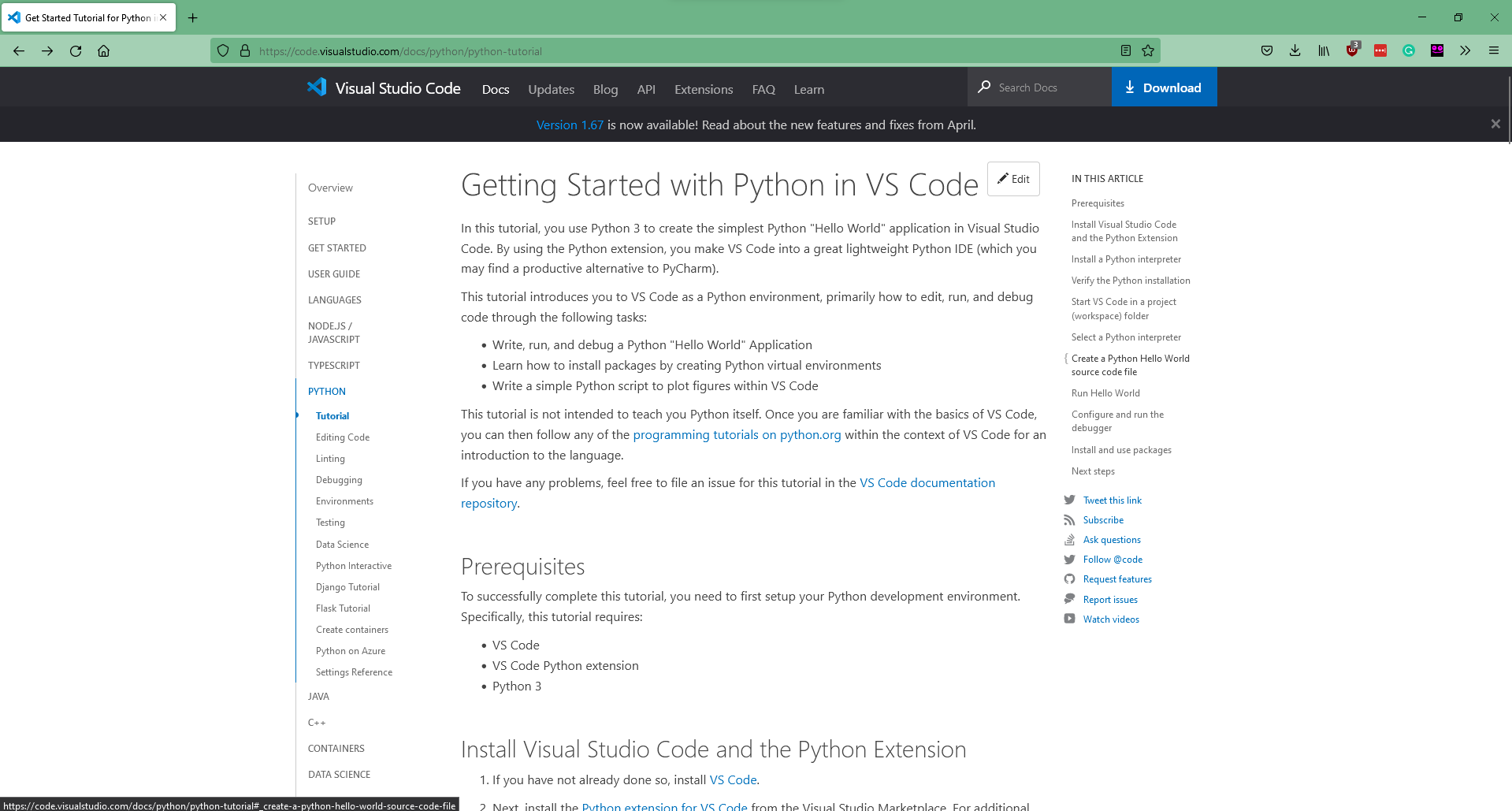Expand the NODE.JS / JAVASCRIPT section
Viewport: 1512px width, 811px height.
tap(334, 333)
